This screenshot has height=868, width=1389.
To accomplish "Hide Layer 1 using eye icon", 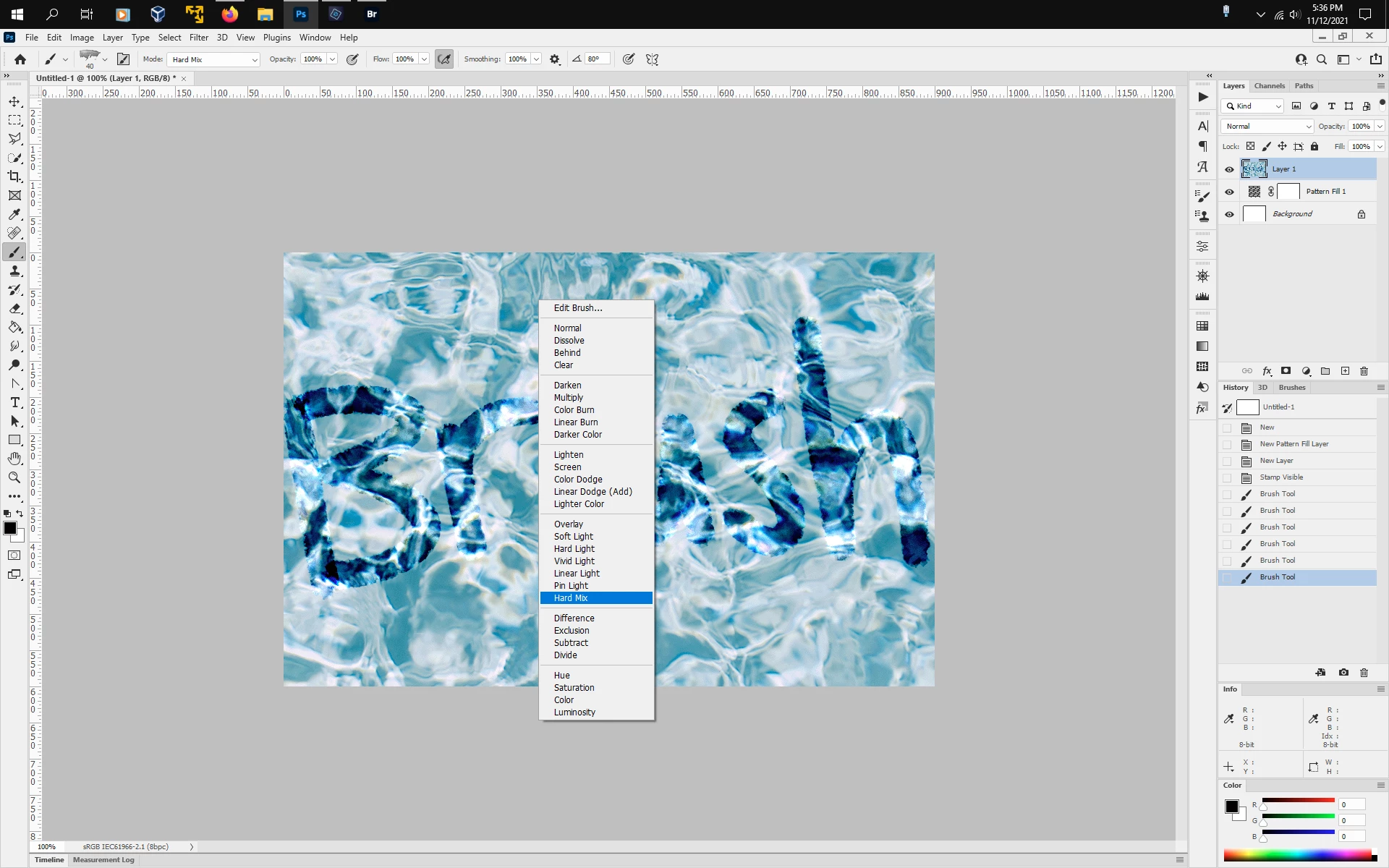I will coord(1229,169).
